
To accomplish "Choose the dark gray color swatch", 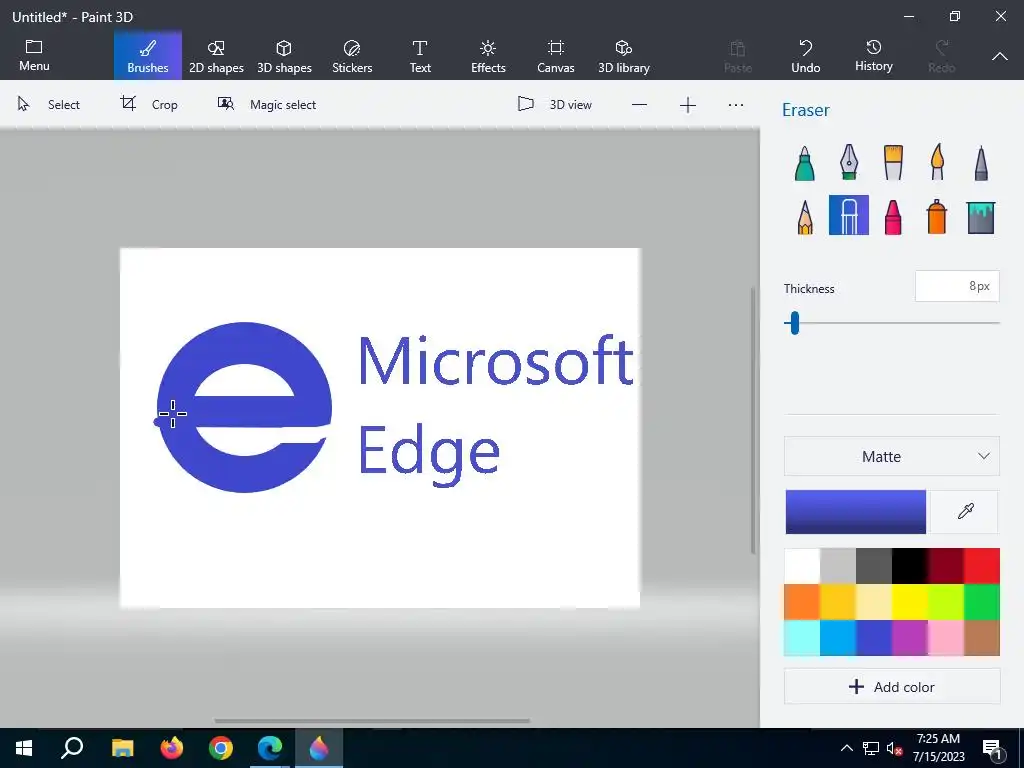I will coord(874,566).
